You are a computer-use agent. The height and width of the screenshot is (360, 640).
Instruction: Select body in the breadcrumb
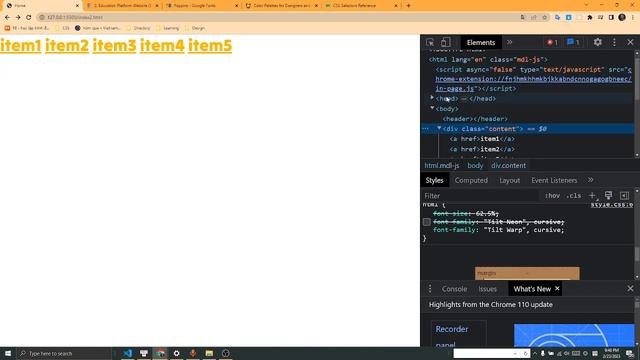click(475, 165)
